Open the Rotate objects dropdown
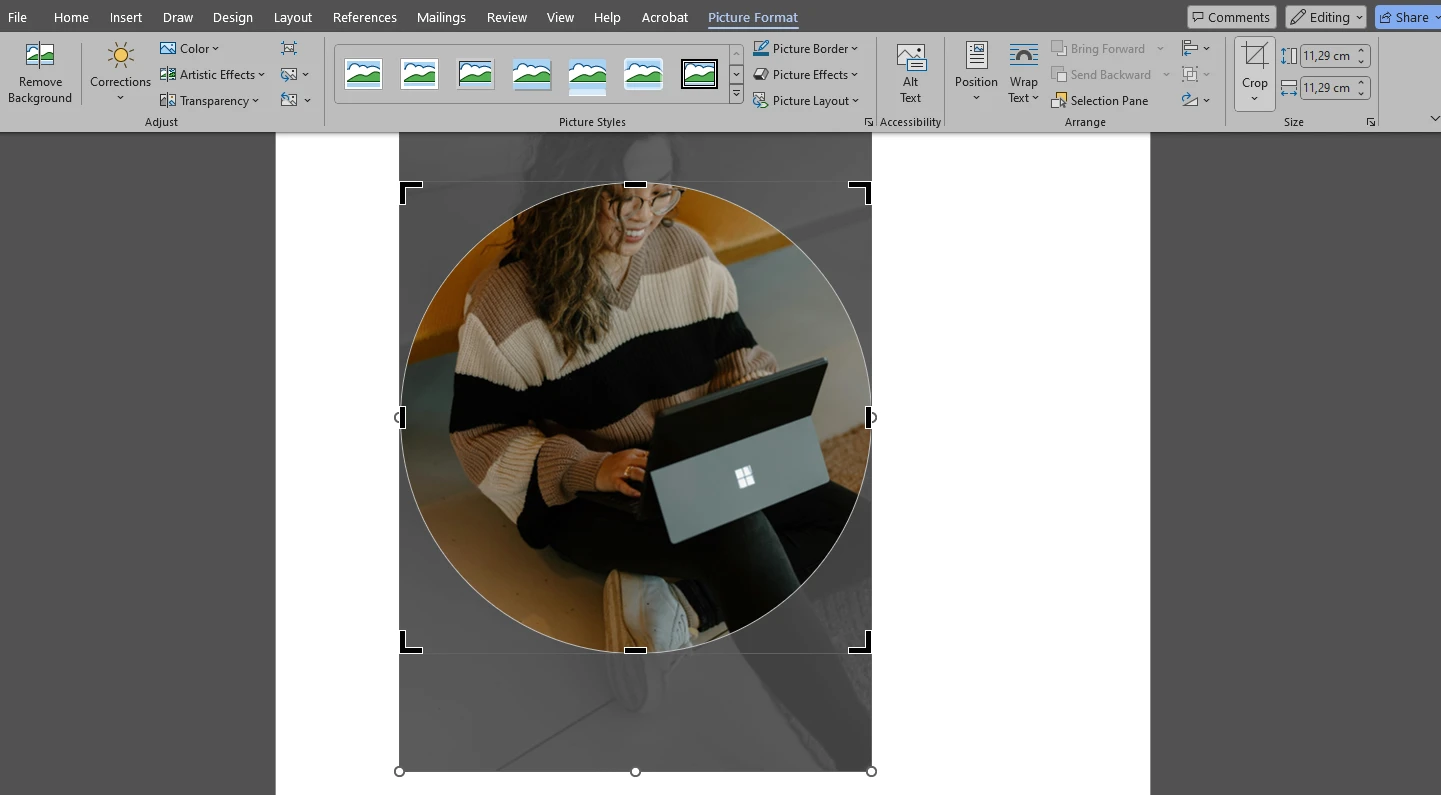This screenshot has height=795, width=1441. click(1196, 100)
